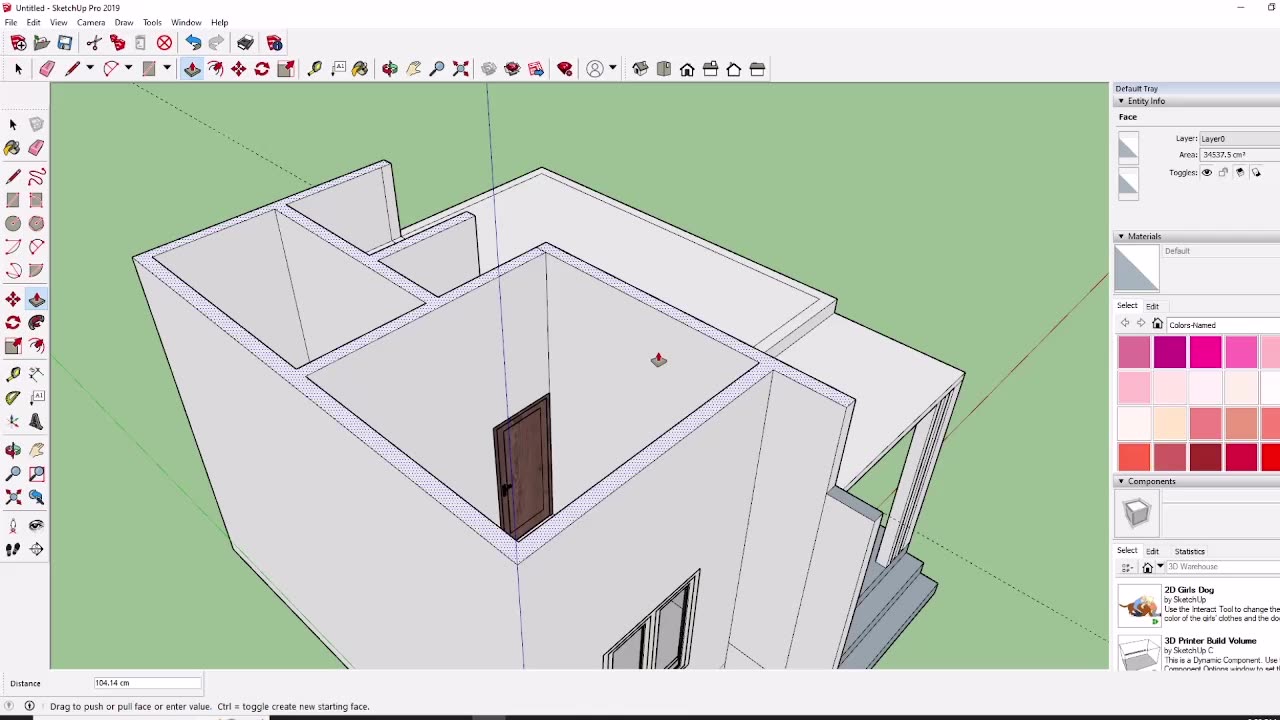
Task: Open the Edit menu
Action: point(33,22)
